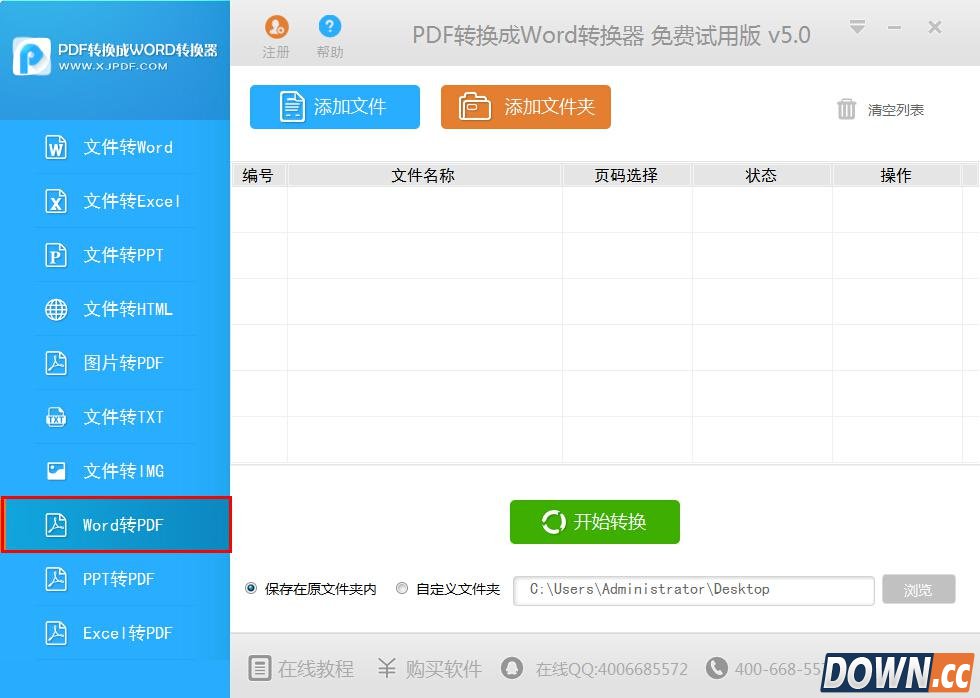Screen dimensions: 980x698
Task: Open the dropdown arrow in the title bar
Action: coord(857,28)
